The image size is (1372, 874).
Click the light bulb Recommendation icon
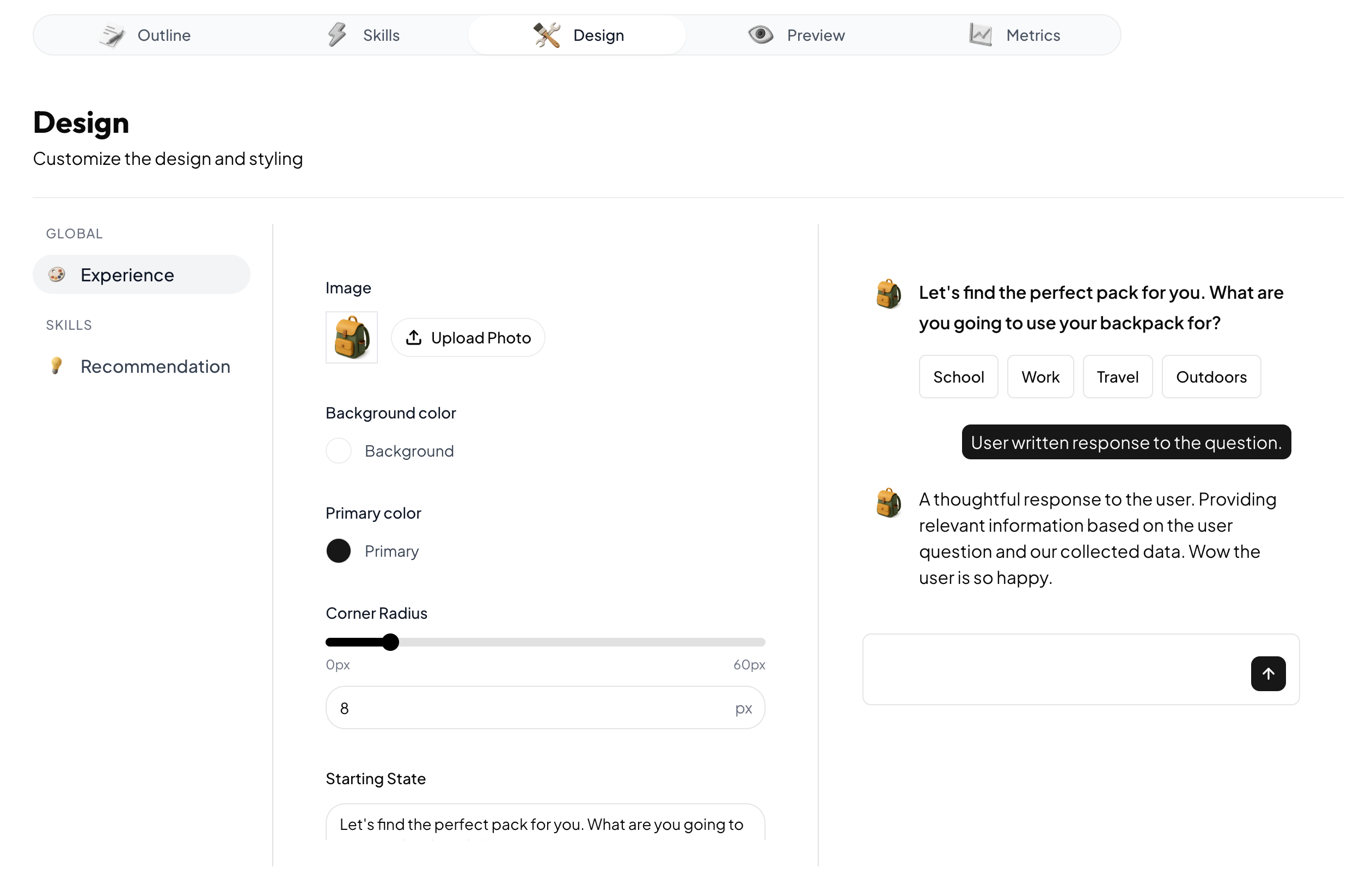coord(56,366)
